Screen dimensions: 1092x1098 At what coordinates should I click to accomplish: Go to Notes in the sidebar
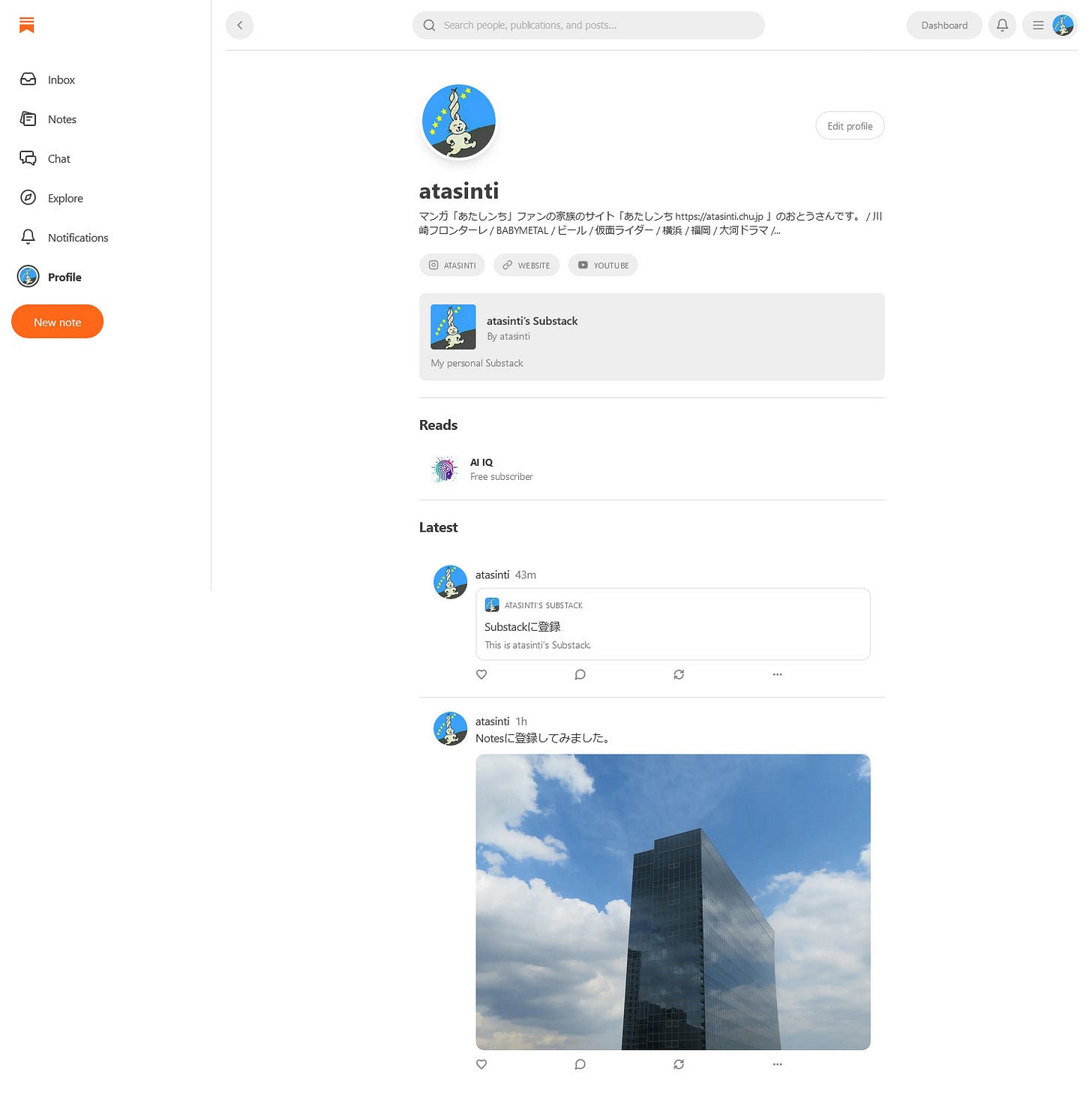(x=49, y=119)
